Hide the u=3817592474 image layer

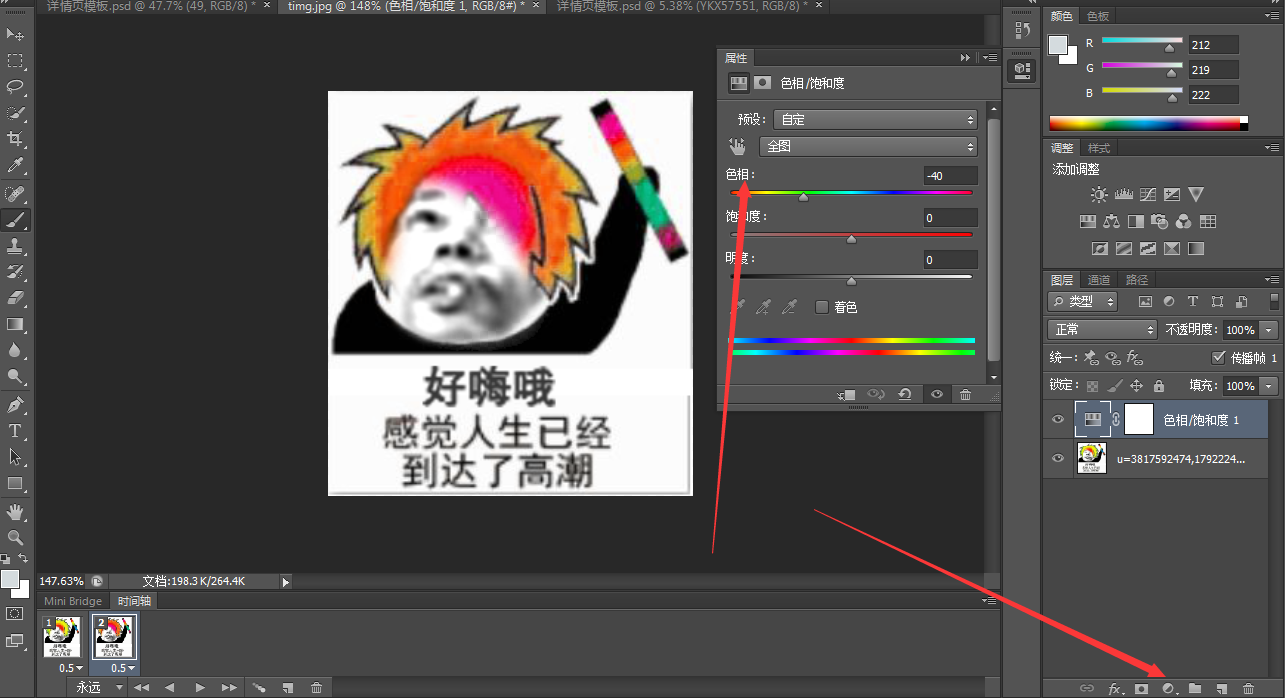(x=1058, y=458)
